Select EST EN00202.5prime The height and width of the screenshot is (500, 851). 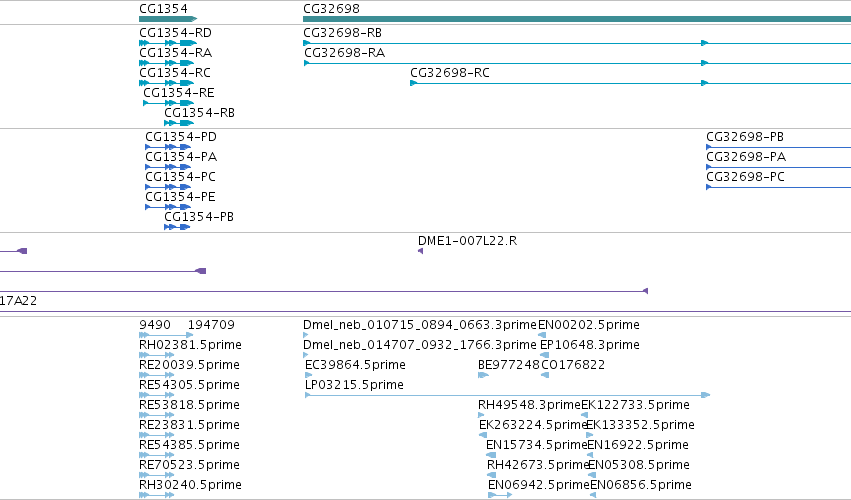point(589,325)
